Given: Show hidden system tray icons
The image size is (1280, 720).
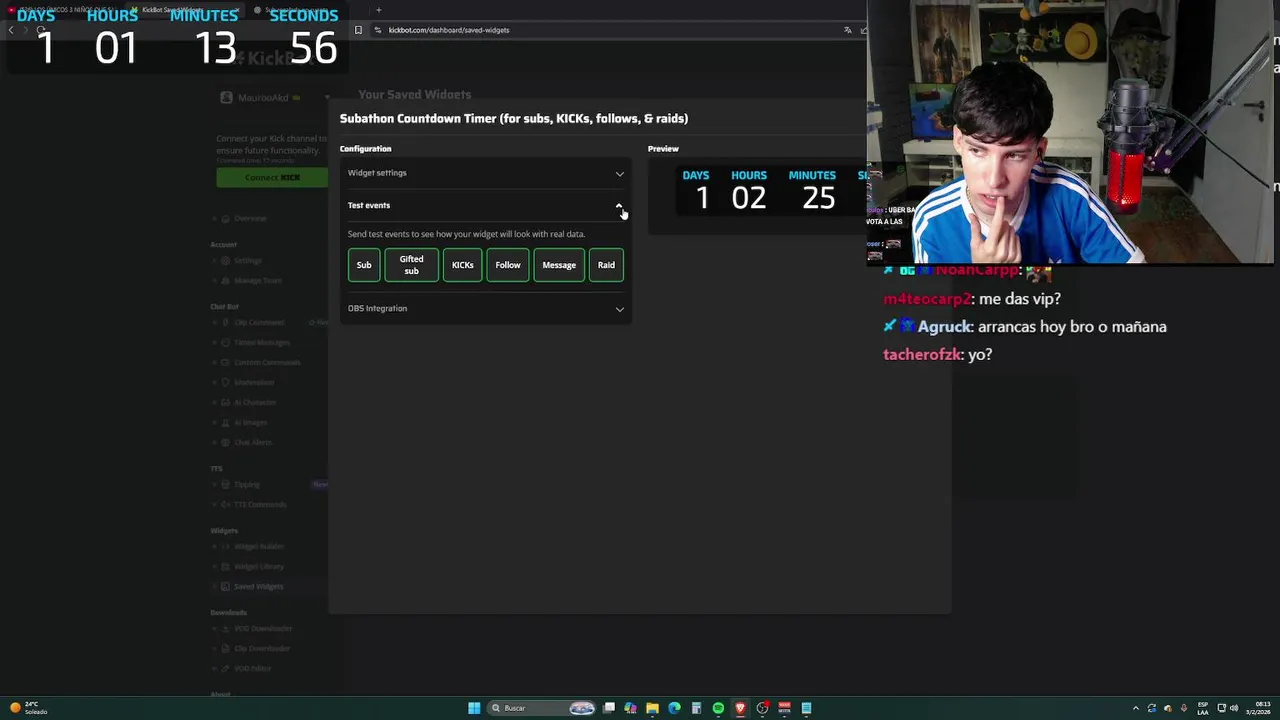Looking at the screenshot, I should 1135,708.
